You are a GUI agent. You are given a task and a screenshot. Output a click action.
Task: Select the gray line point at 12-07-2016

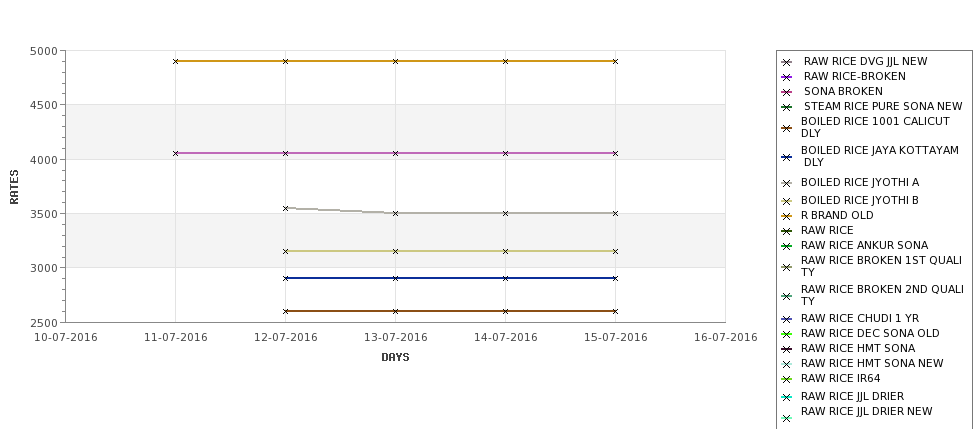click(x=285, y=208)
